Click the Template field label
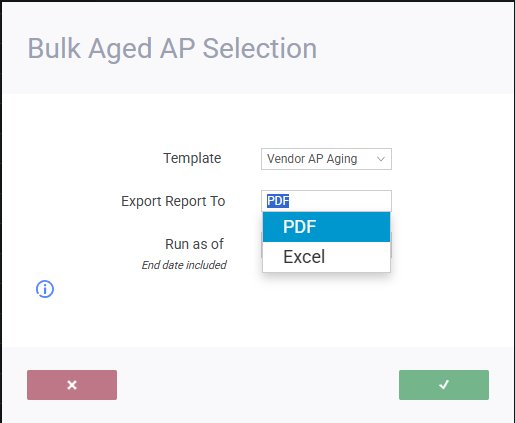This screenshot has height=423, width=515. pyautogui.click(x=192, y=158)
